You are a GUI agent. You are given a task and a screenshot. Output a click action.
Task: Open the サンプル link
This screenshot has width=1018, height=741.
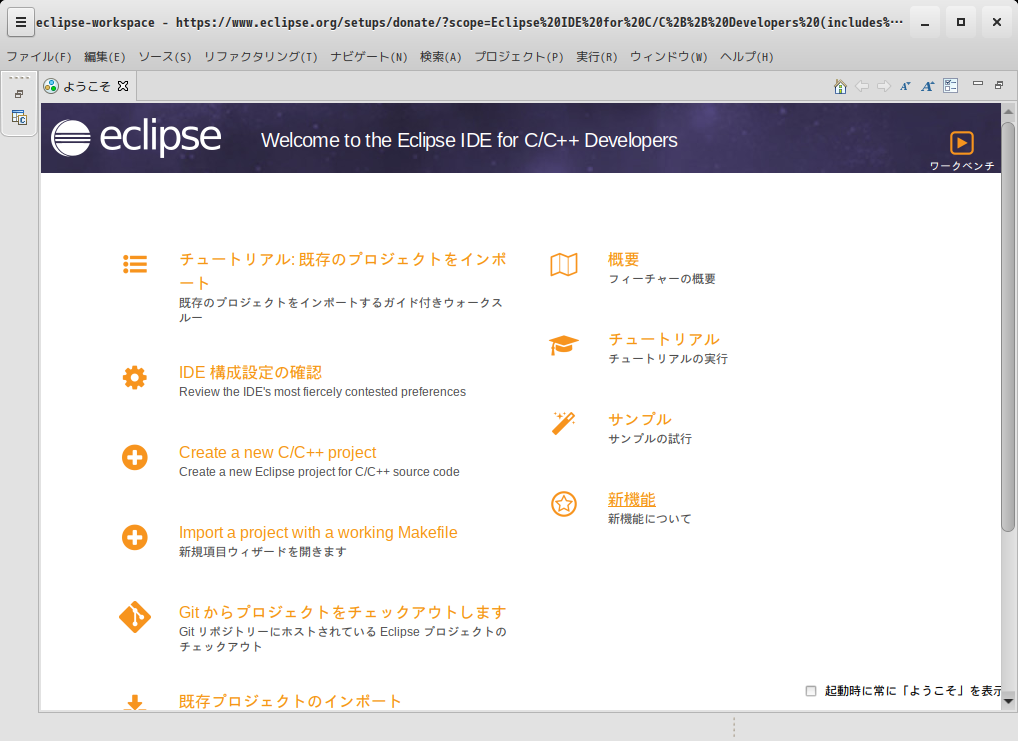click(x=639, y=420)
